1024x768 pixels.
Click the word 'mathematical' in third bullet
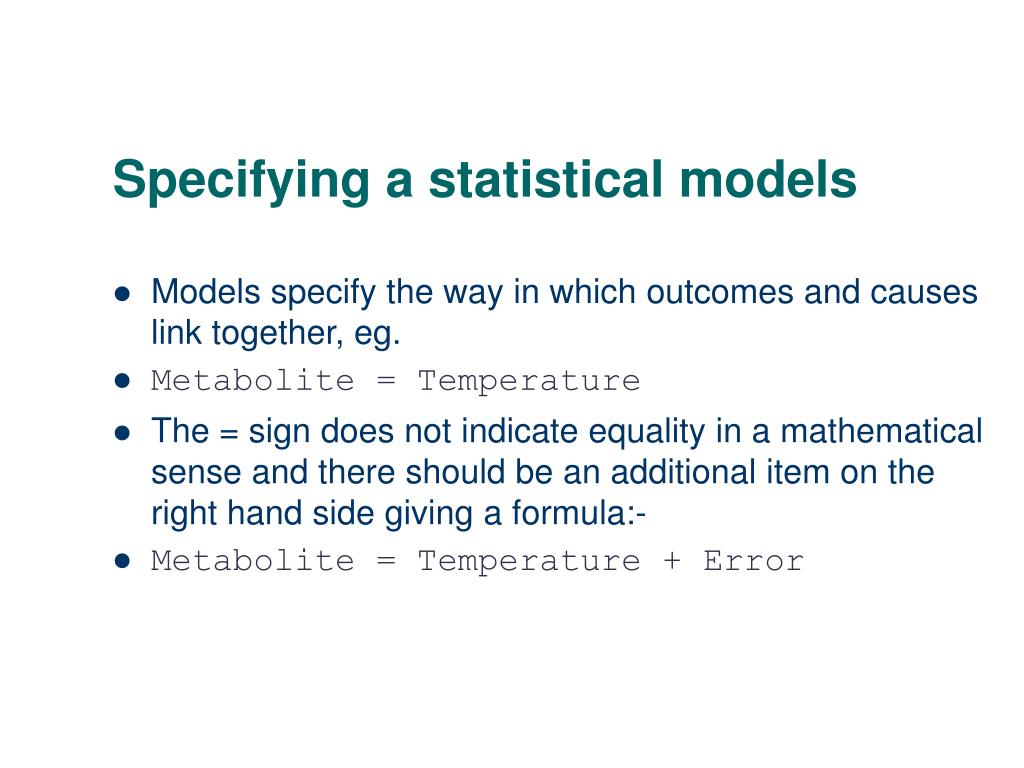[x=882, y=431]
